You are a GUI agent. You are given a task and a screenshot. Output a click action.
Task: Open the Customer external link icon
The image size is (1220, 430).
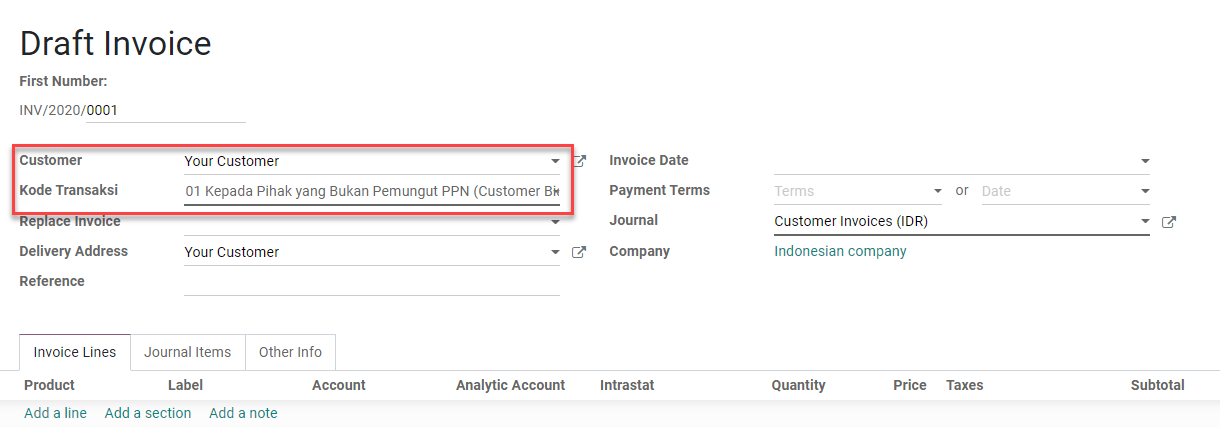pos(579,161)
